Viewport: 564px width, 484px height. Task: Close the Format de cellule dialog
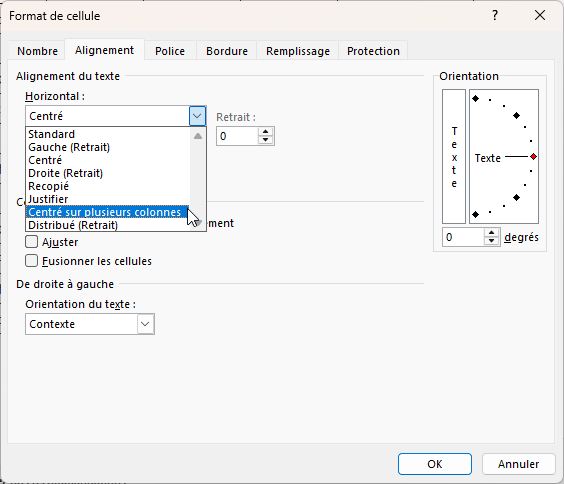540,15
